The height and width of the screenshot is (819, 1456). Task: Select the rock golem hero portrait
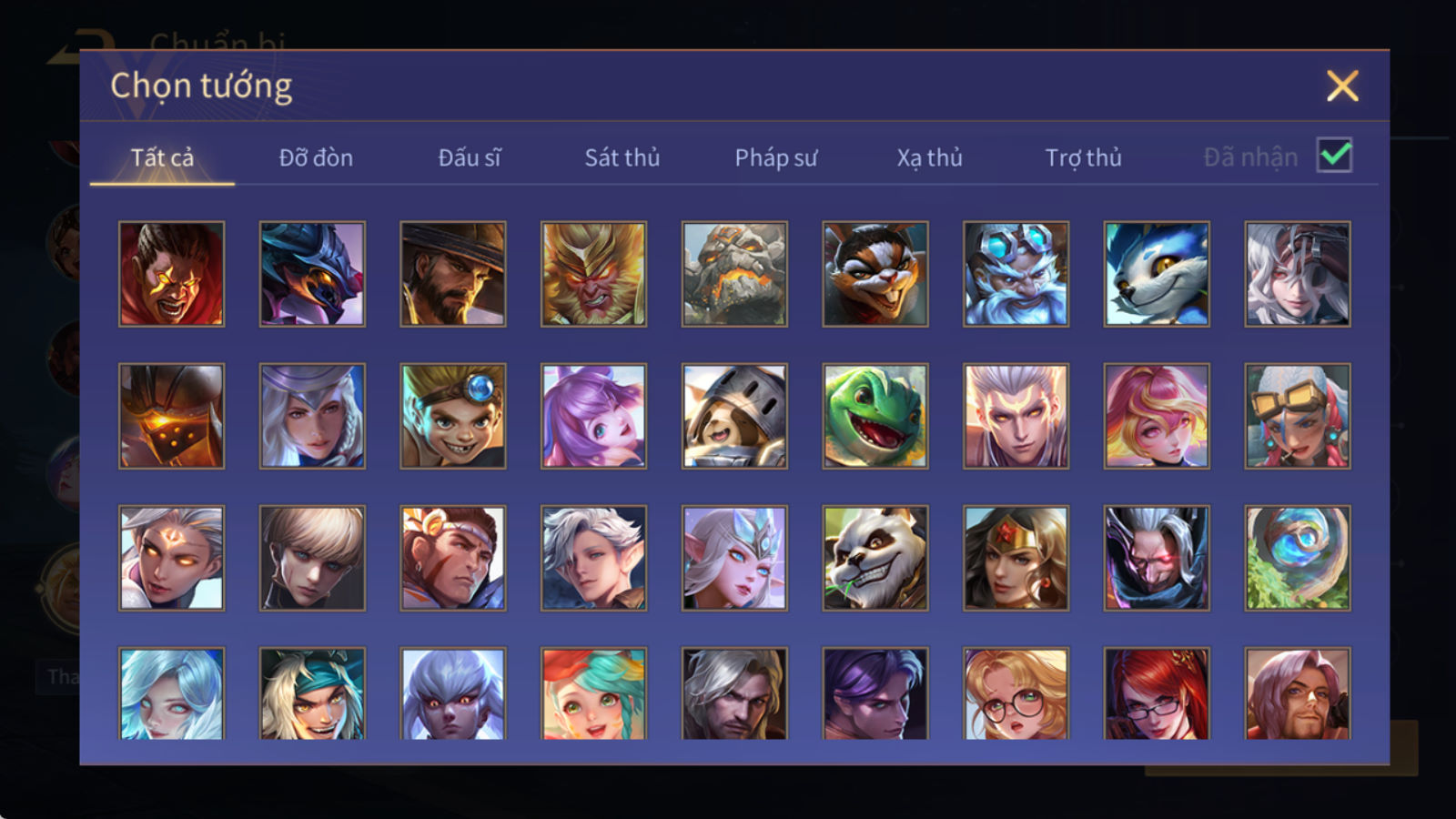click(734, 274)
